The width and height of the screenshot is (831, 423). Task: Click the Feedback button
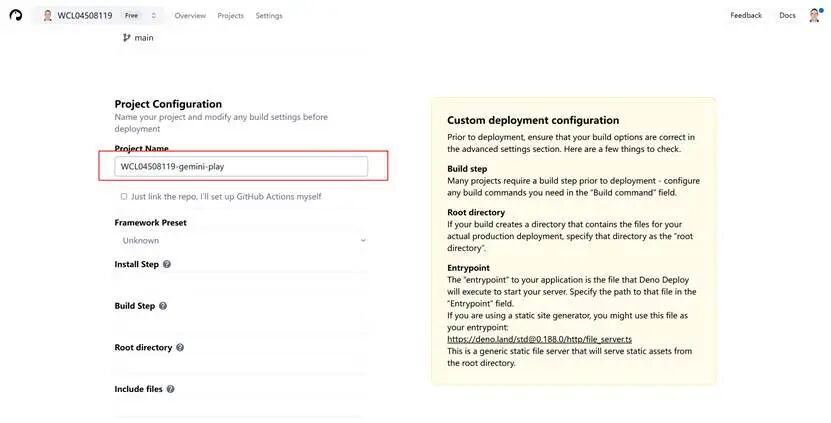tap(746, 16)
